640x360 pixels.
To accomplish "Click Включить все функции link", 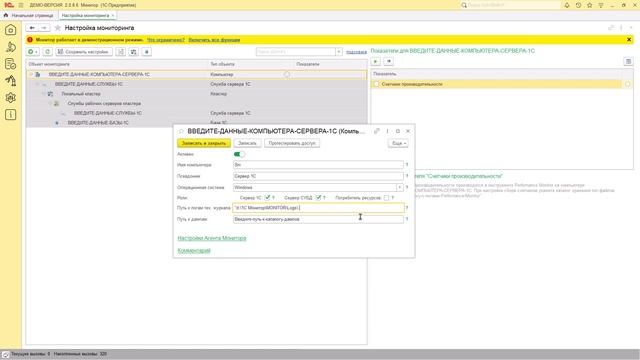I will point(214,40).
